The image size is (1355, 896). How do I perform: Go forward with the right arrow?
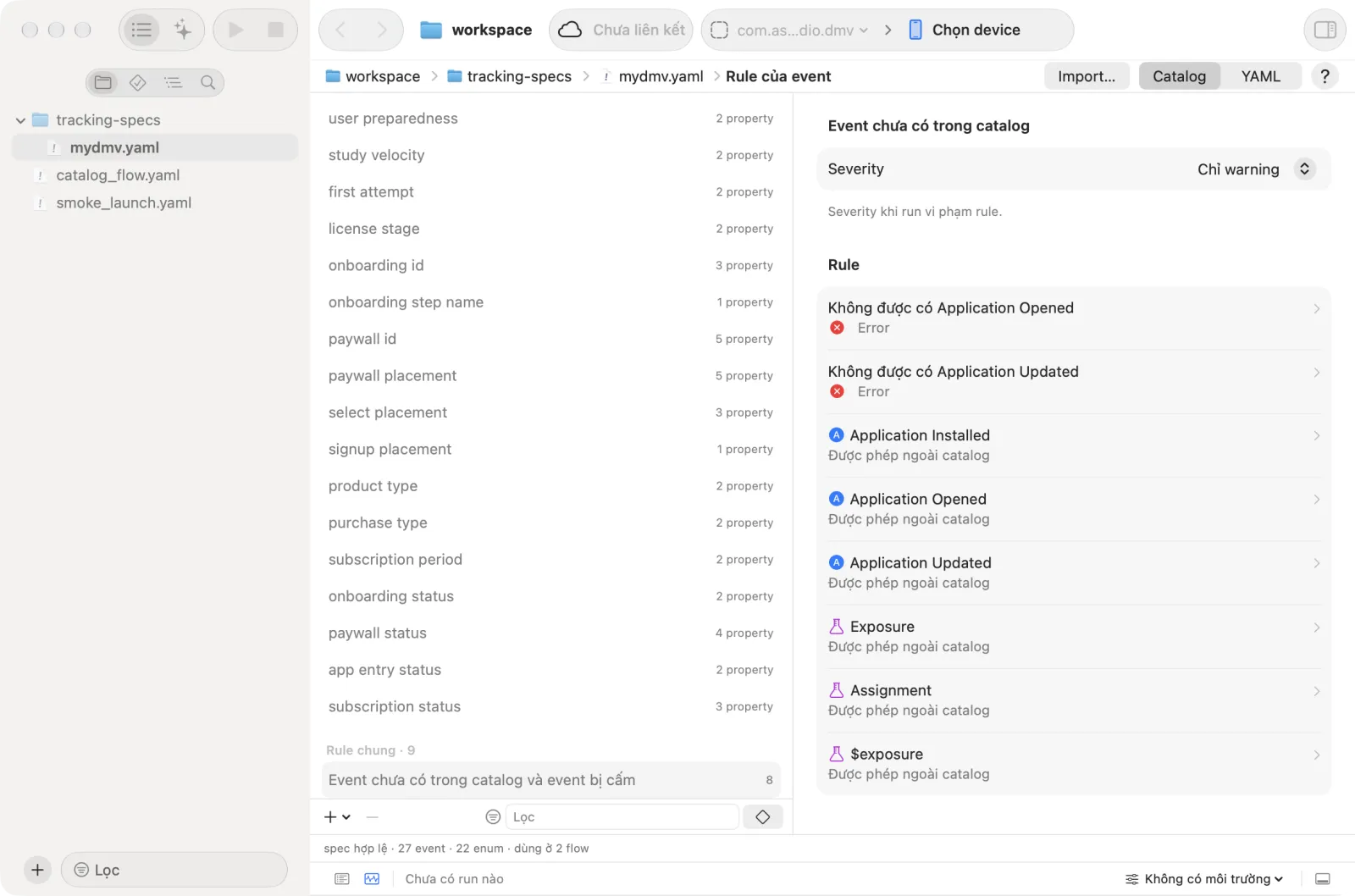coord(382,30)
